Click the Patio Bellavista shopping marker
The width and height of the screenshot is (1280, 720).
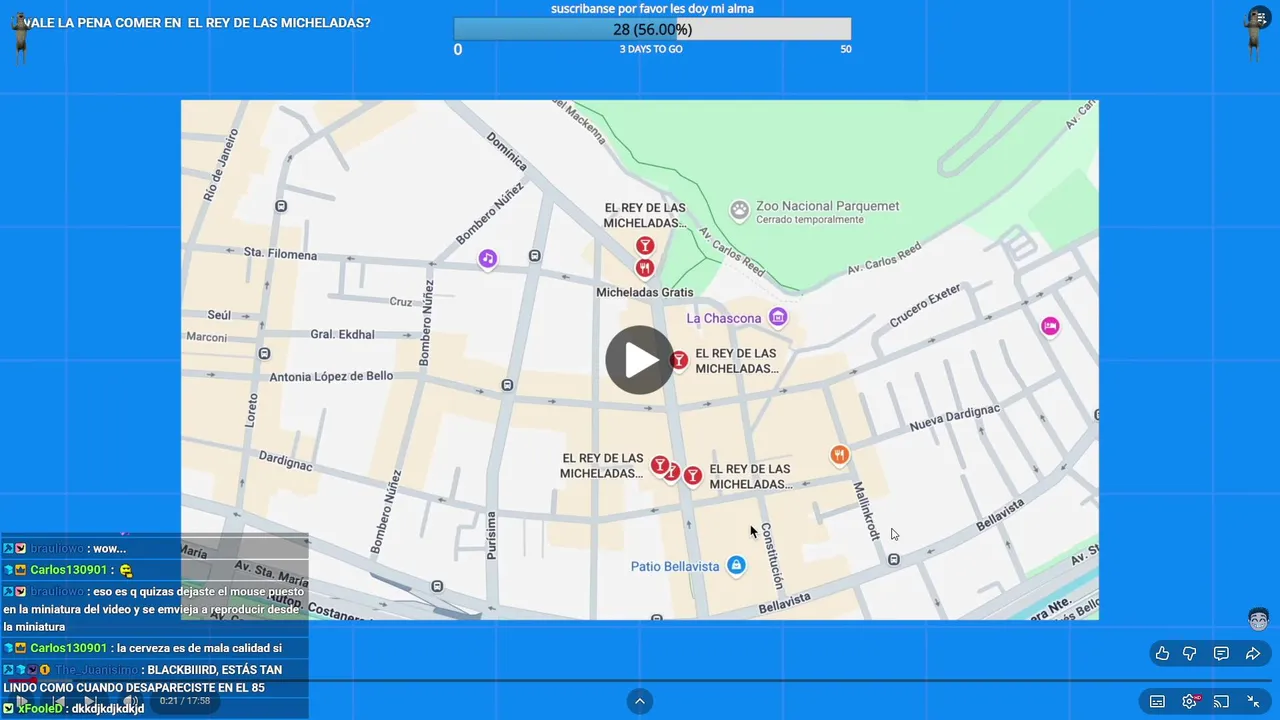736,566
